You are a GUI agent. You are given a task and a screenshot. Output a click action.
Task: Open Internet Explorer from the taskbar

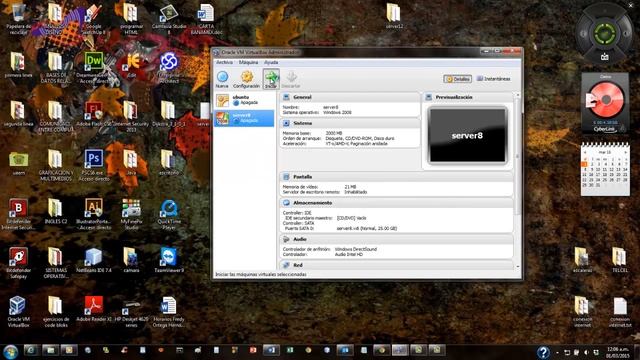(x=31, y=350)
